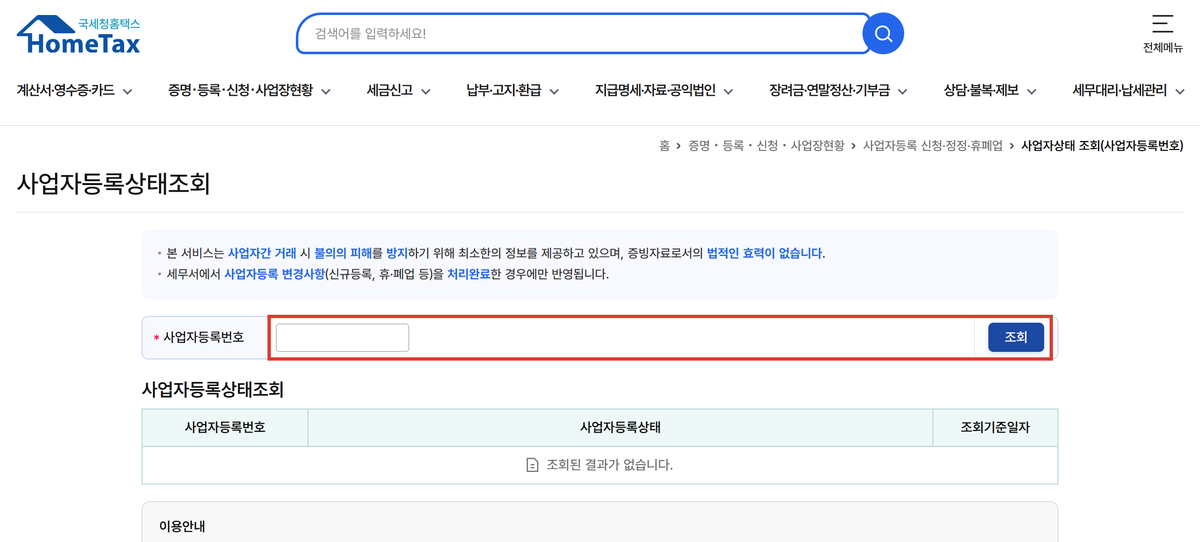Click the 사업자등록번호 table column header
The image size is (1200, 542).
[225, 427]
